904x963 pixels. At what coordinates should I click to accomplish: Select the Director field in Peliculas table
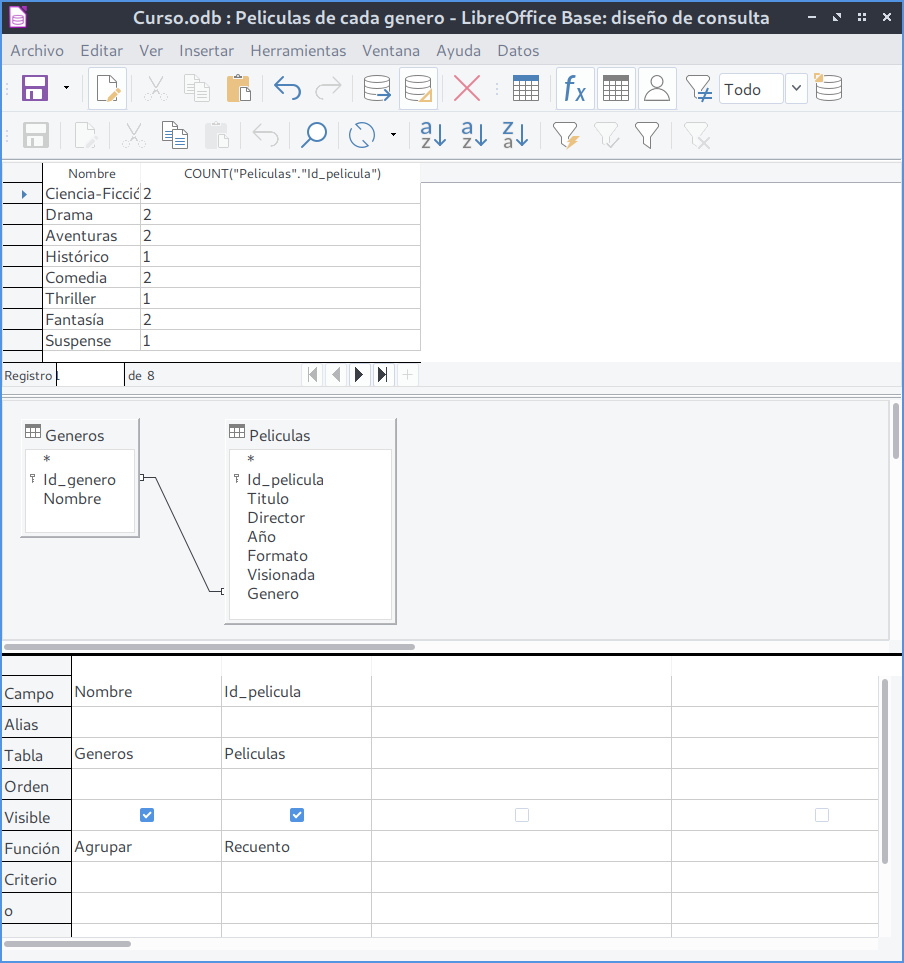pyautogui.click(x=276, y=518)
